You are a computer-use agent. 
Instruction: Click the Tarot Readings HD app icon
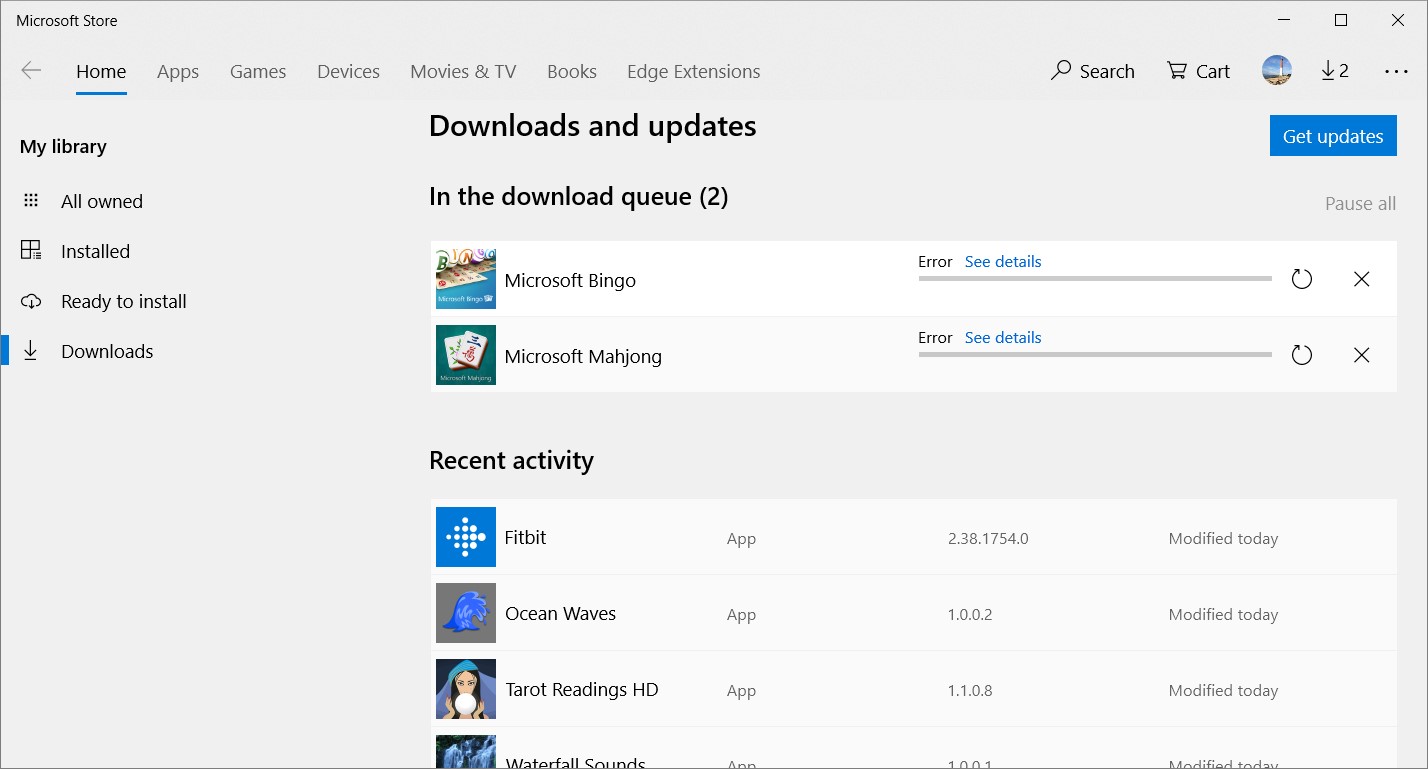(466, 689)
